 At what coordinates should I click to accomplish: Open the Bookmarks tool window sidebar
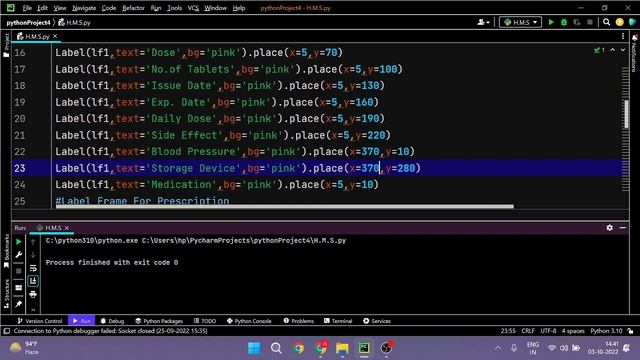(6, 251)
